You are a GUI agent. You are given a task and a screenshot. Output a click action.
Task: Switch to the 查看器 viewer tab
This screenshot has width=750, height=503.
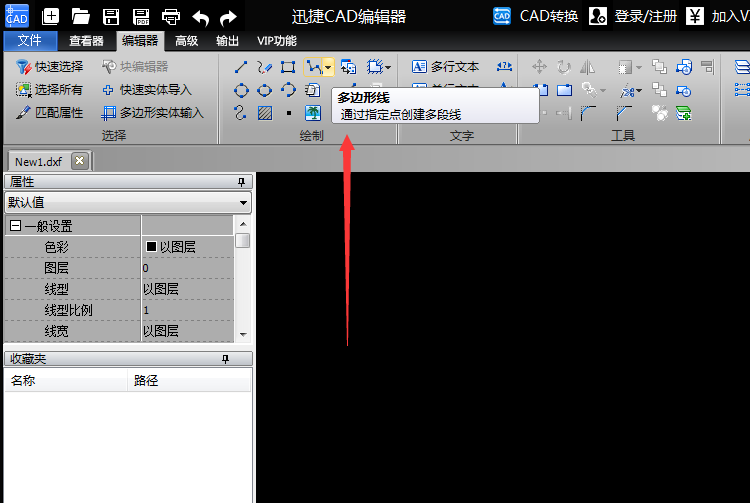tap(86, 41)
